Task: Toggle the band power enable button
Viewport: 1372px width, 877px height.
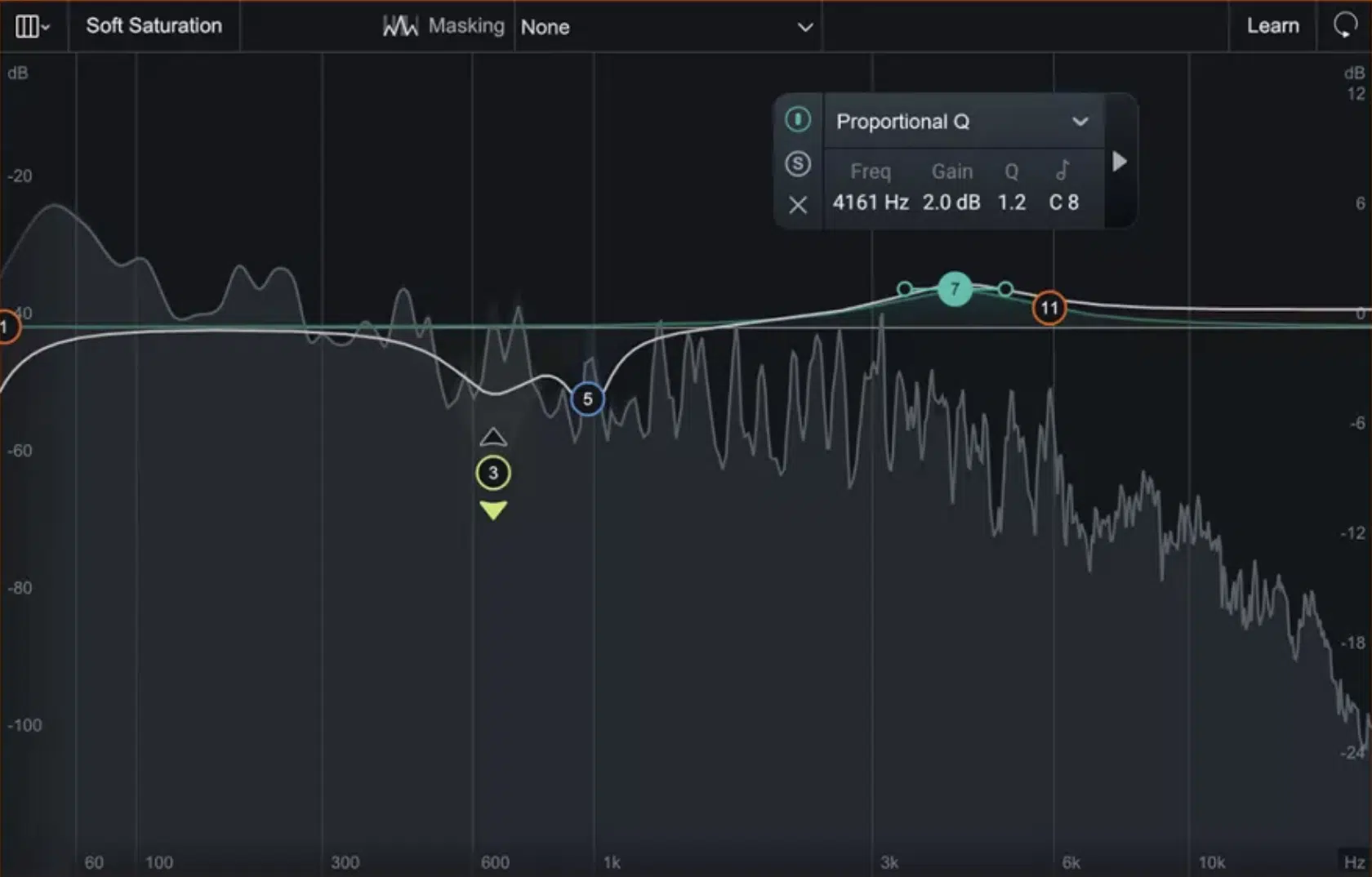Action: click(x=798, y=119)
